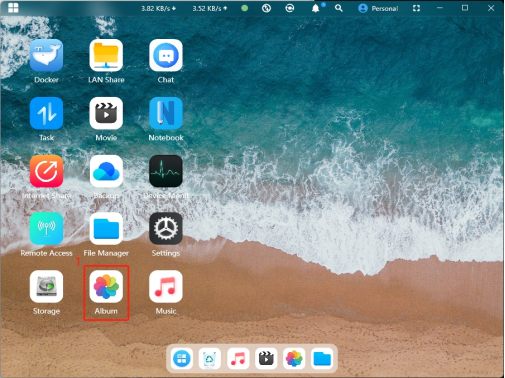Click the search magnifier icon
505x378 pixels.
[339, 8]
